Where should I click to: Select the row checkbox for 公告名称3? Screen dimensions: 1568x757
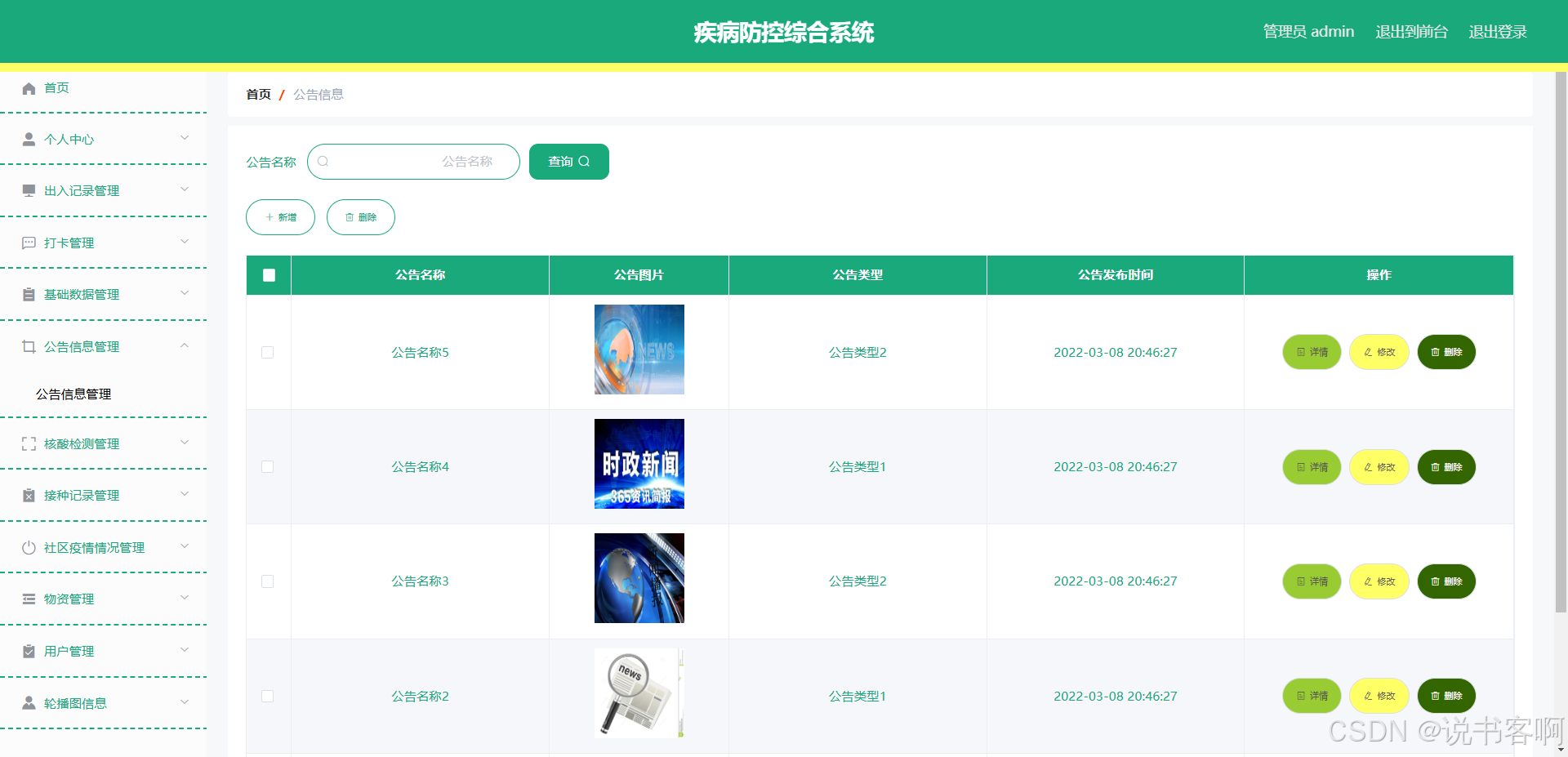click(x=267, y=581)
